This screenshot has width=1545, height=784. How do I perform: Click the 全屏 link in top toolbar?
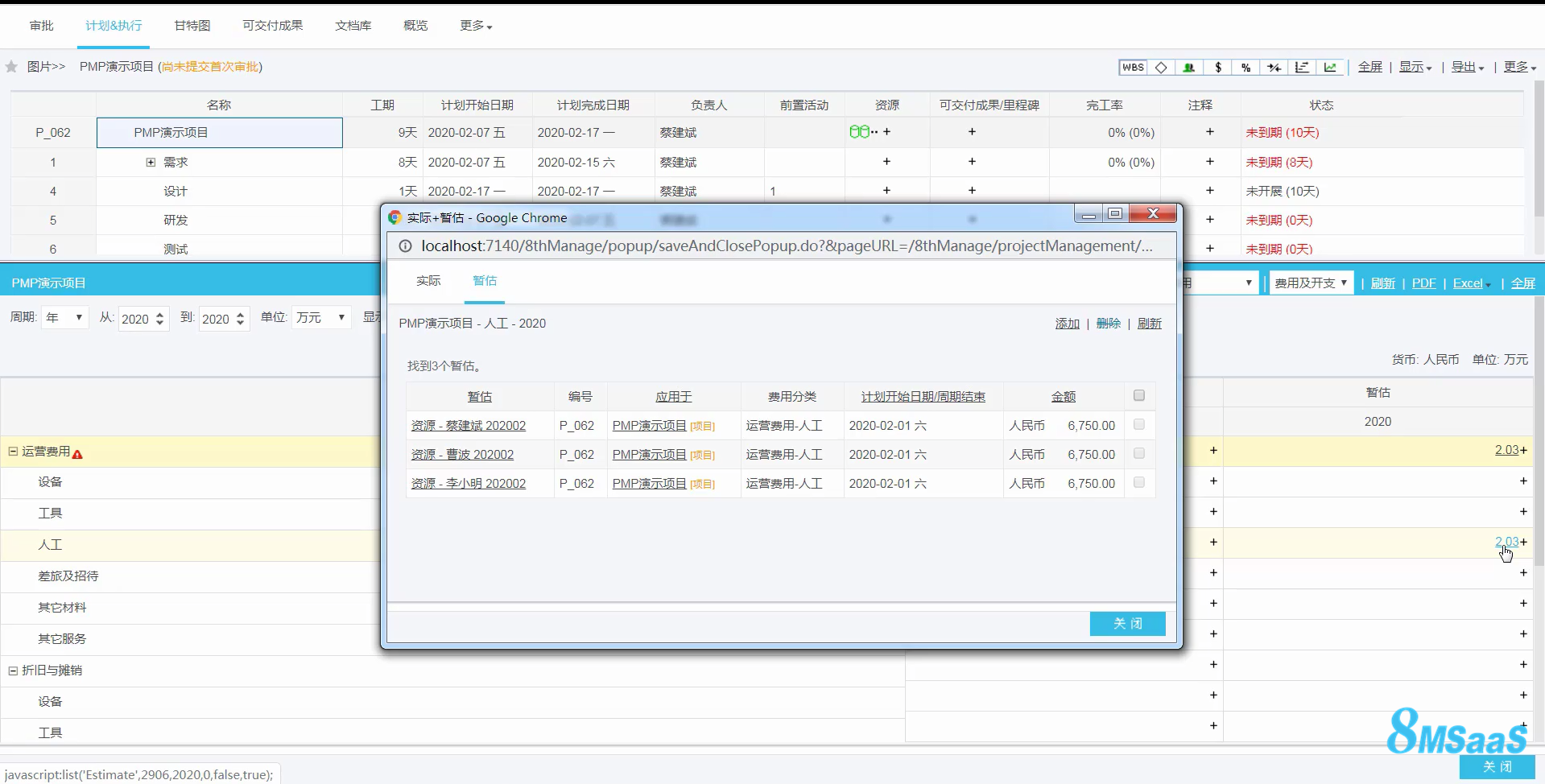pos(1369,68)
